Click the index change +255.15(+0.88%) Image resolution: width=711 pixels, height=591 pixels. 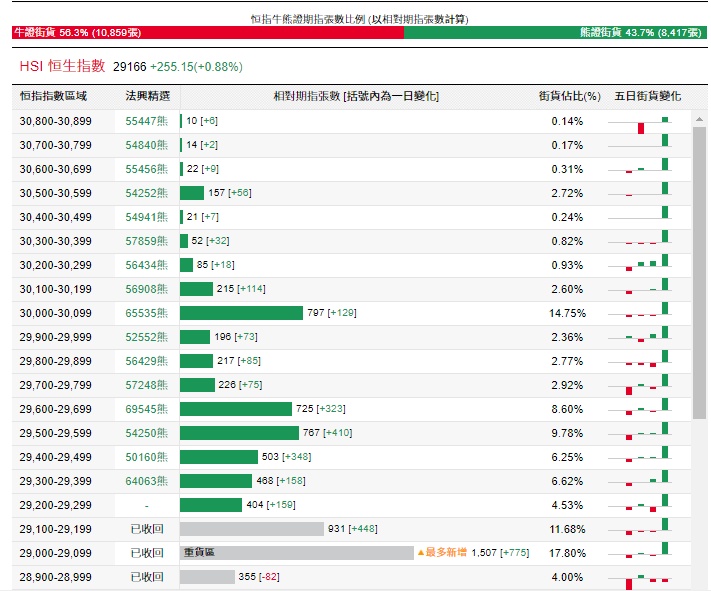pyautogui.click(x=196, y=67)
